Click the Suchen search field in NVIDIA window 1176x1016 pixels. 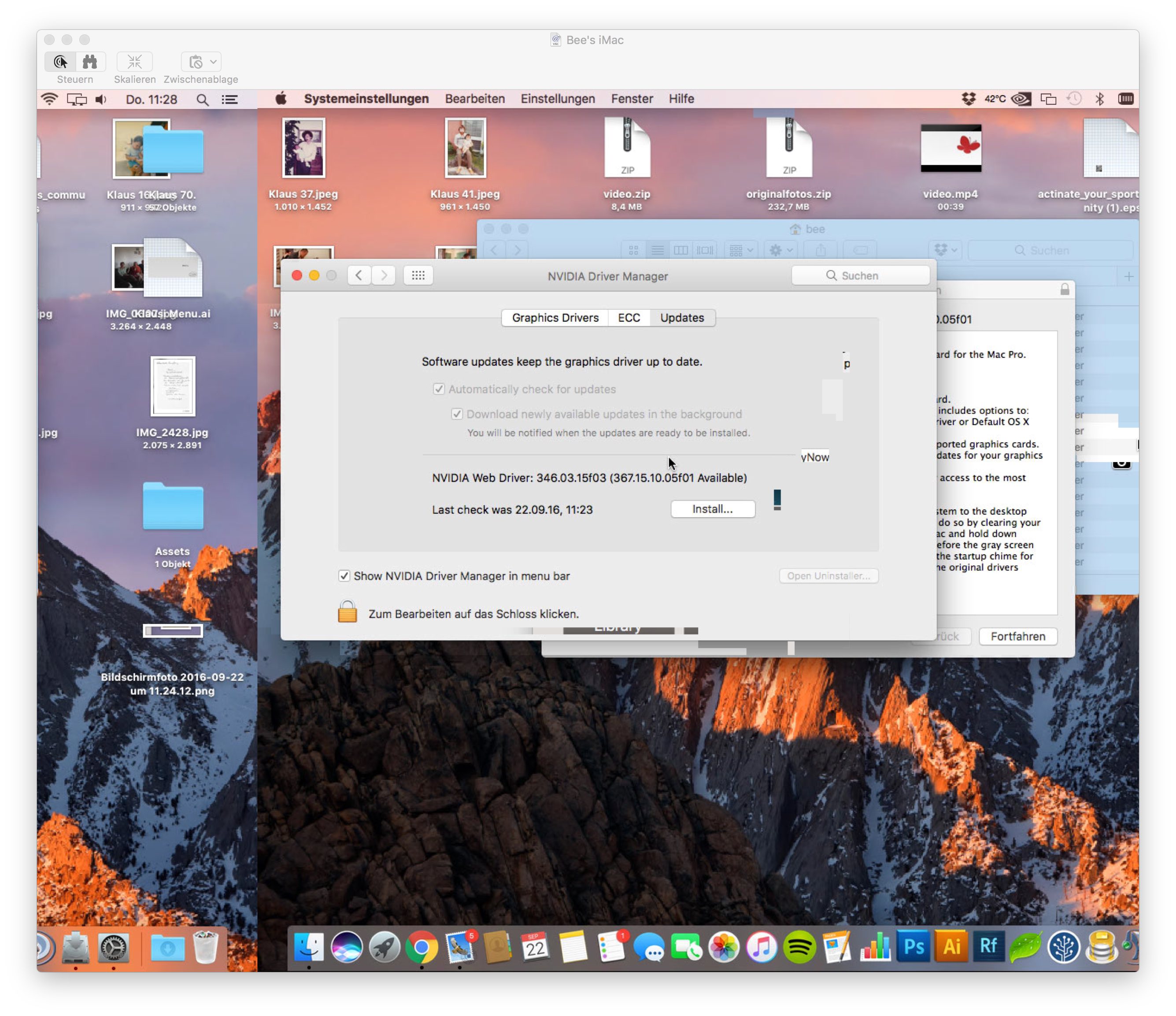click(x=860, y=275)
